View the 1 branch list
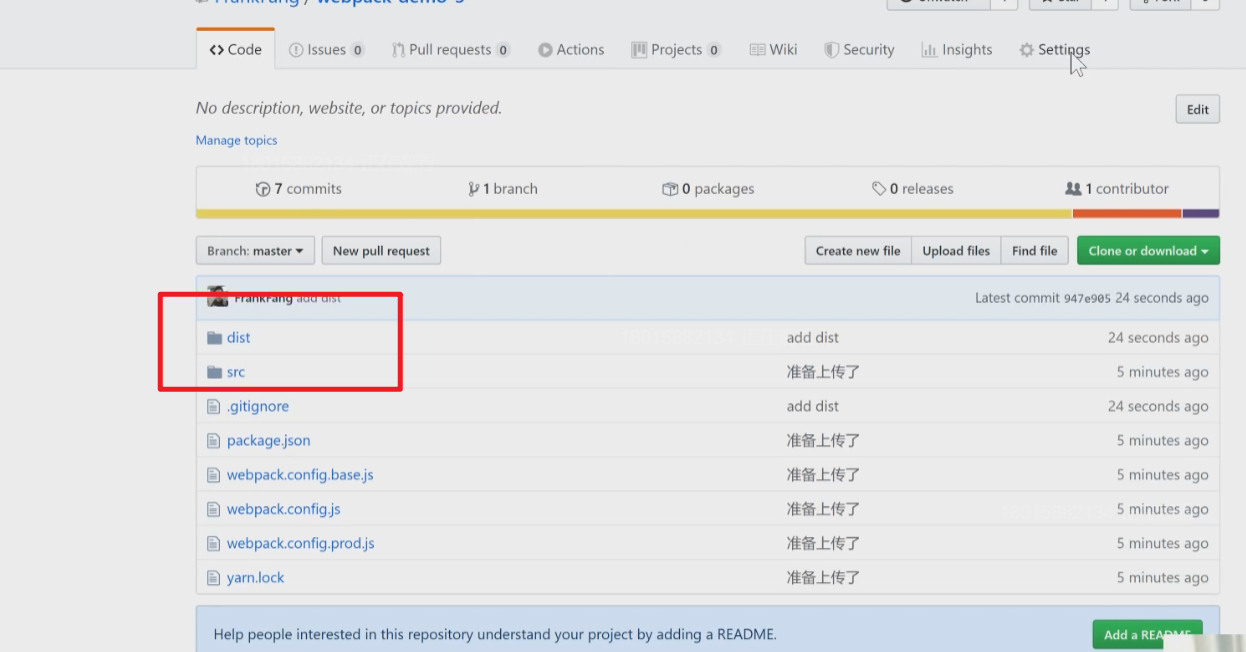This screenshot has width=1246, height=652. coord(503,189)
